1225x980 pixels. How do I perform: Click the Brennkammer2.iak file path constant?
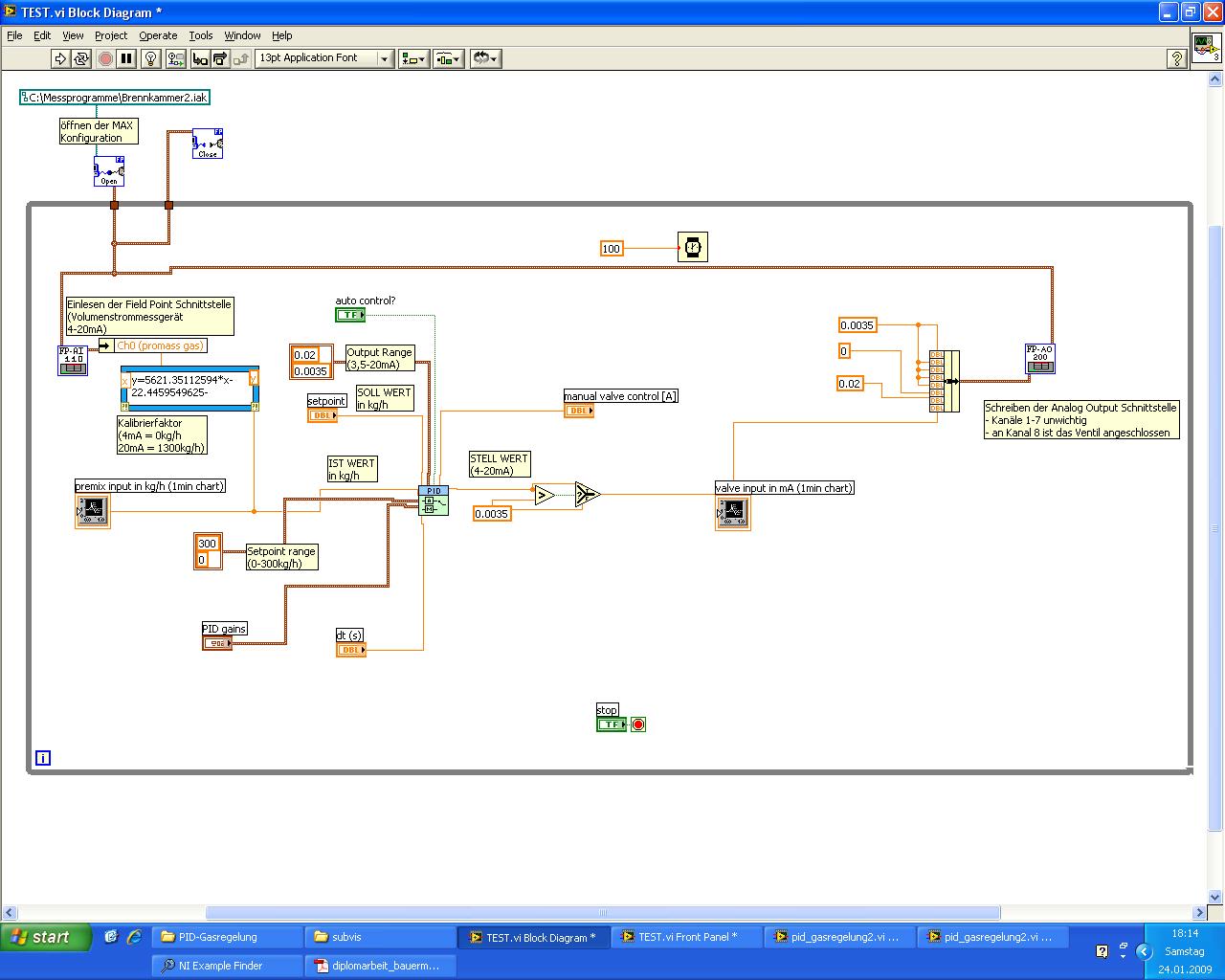pyautogui.click(x=115, y=98)
